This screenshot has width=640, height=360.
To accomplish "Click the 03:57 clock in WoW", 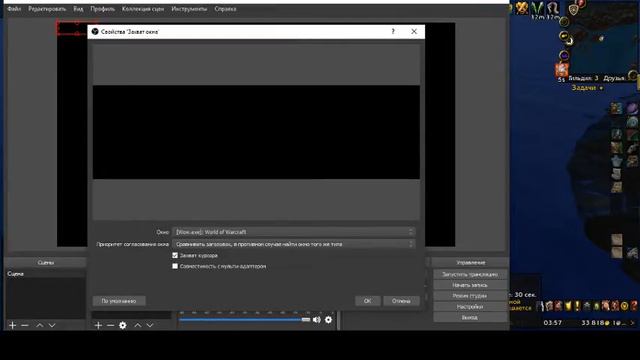I will [x=553, y=323].
